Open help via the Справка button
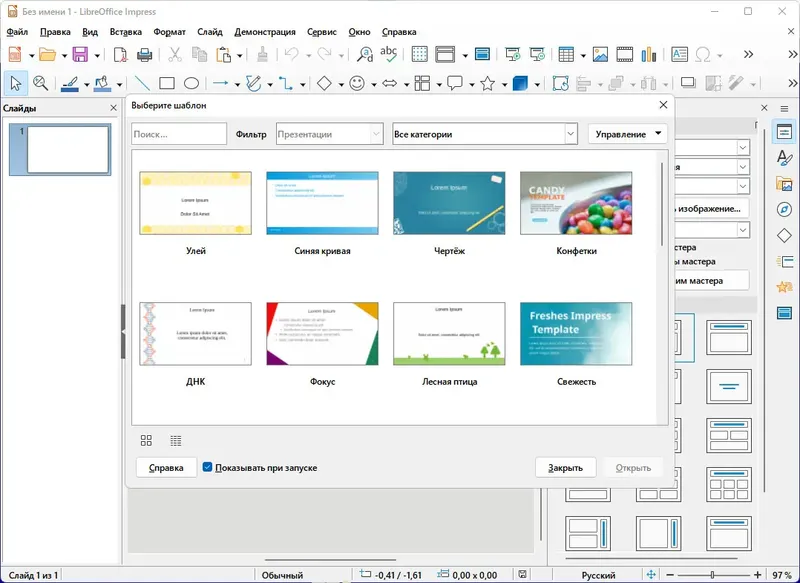The height and width of the screenshot is (583, 800). 166,466
